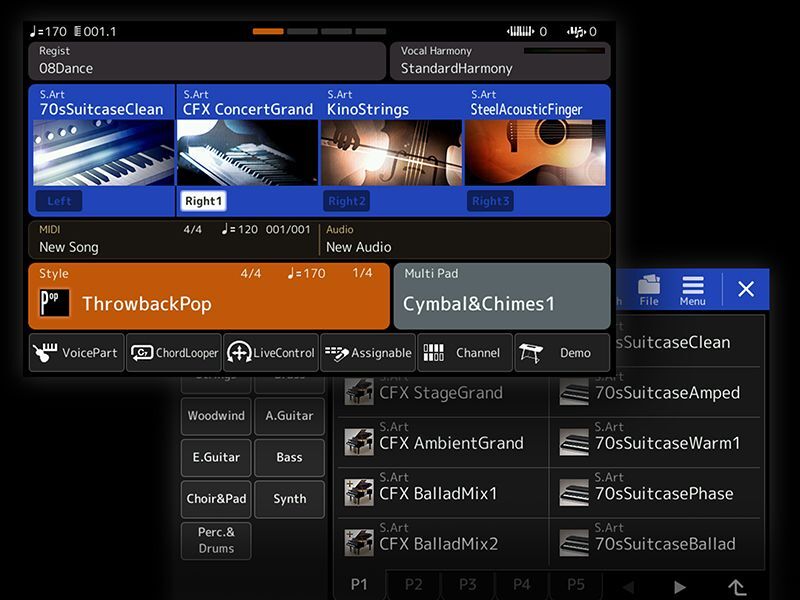Select the Woodwind voice category
800x600 pixels.
216,416
